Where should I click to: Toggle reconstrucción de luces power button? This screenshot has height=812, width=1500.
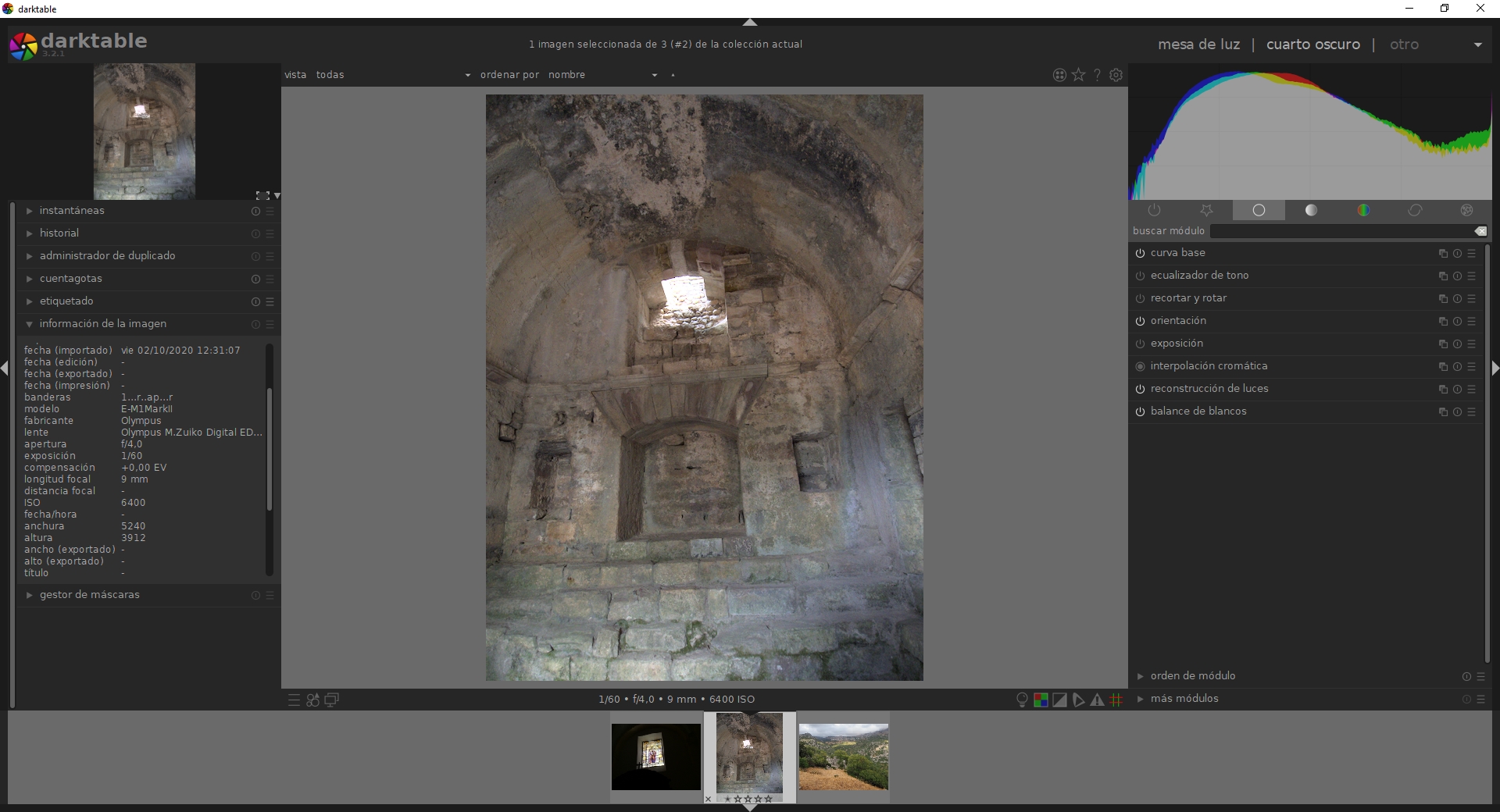1140,389
